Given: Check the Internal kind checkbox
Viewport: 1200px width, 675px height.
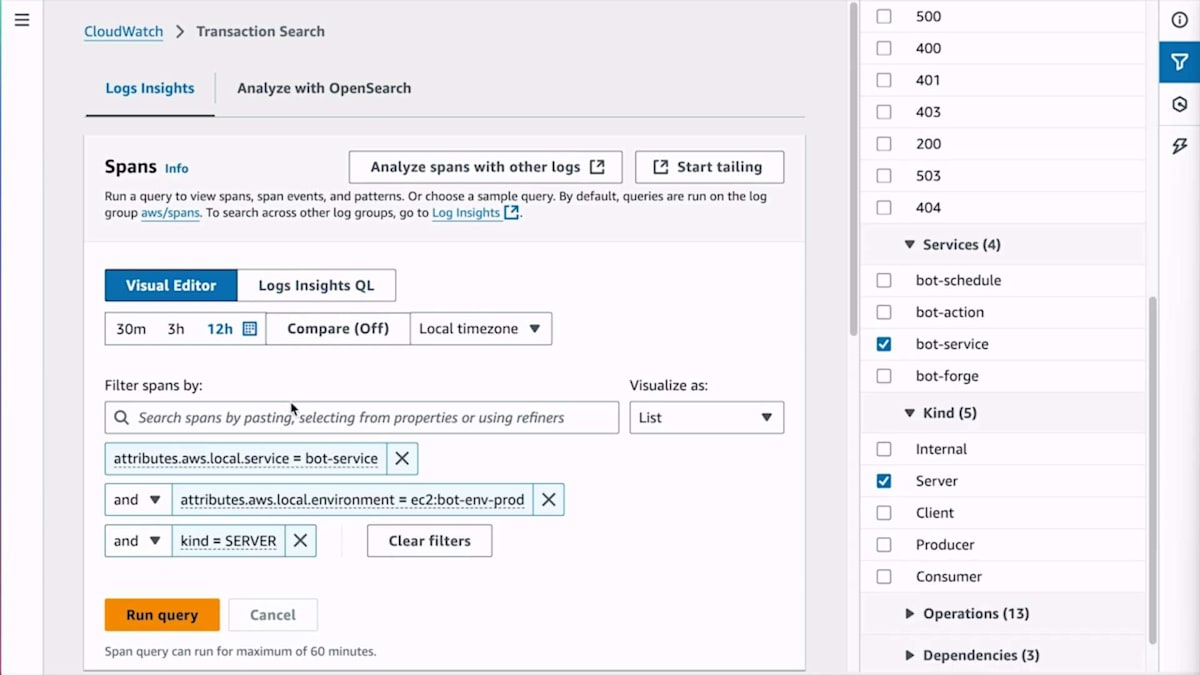Looking at the screenshot, I should 884,450.
